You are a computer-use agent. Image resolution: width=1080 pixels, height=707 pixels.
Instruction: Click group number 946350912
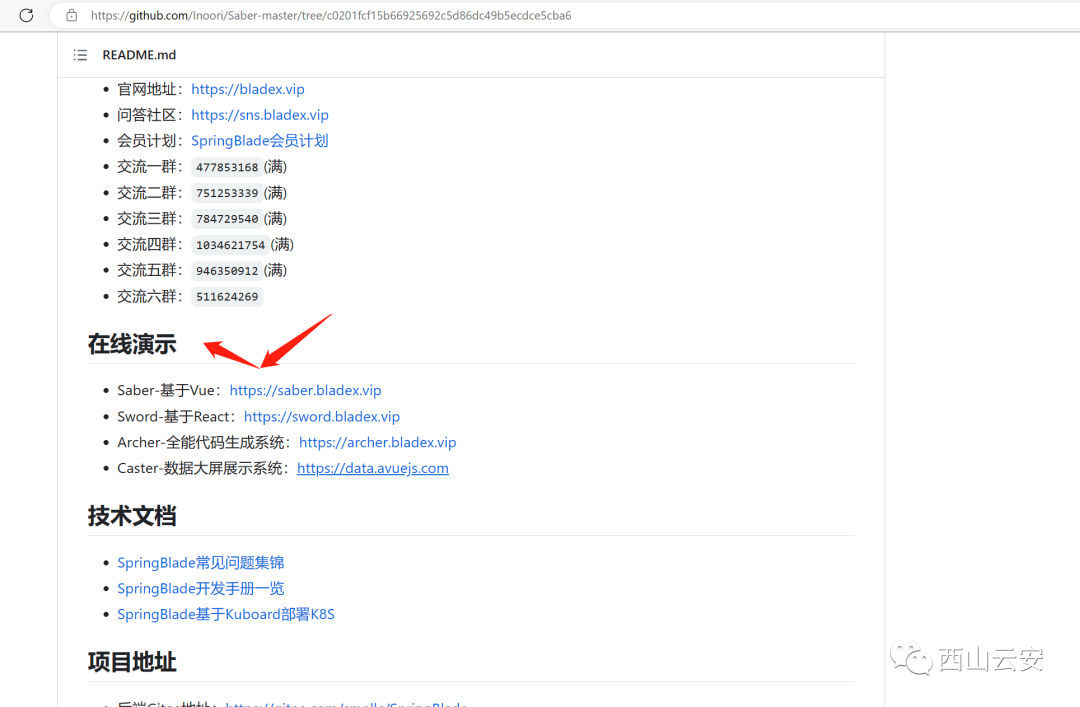pos(227,271)
